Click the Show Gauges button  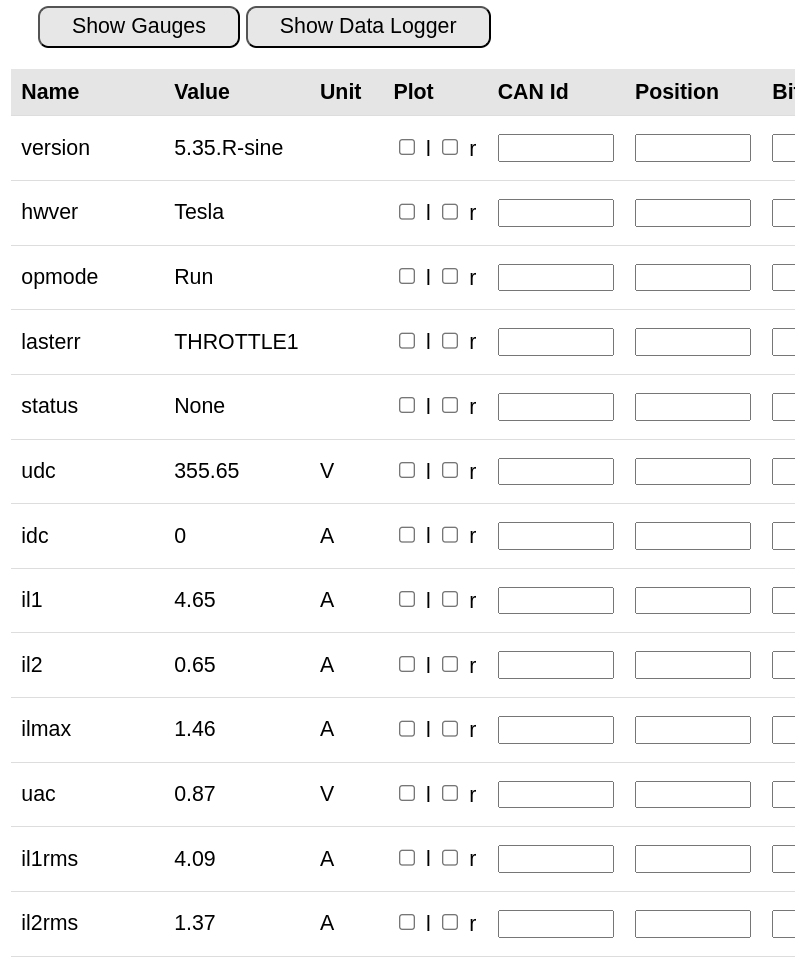(x=139, y=27)
